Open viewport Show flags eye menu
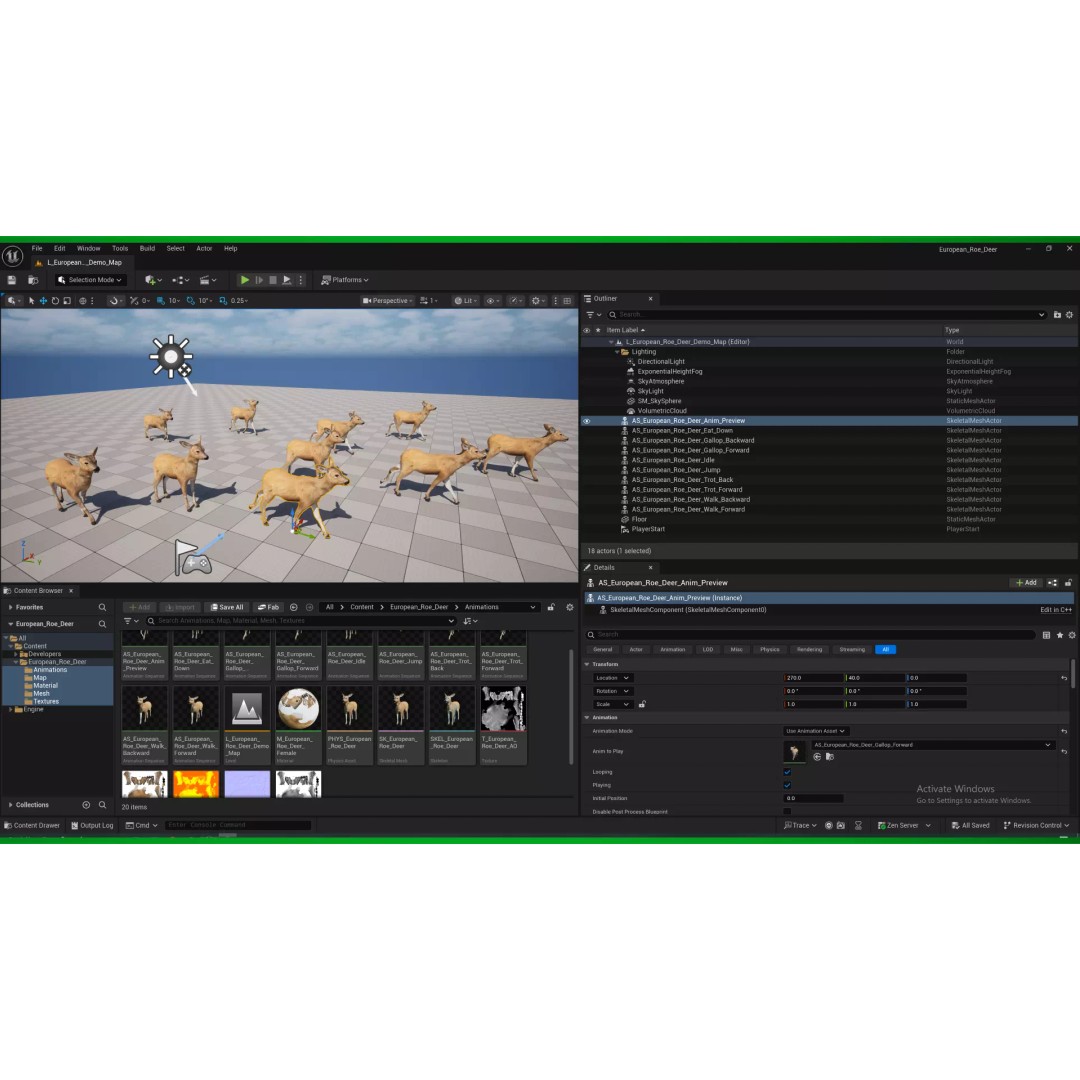 [x=492, y=301]
